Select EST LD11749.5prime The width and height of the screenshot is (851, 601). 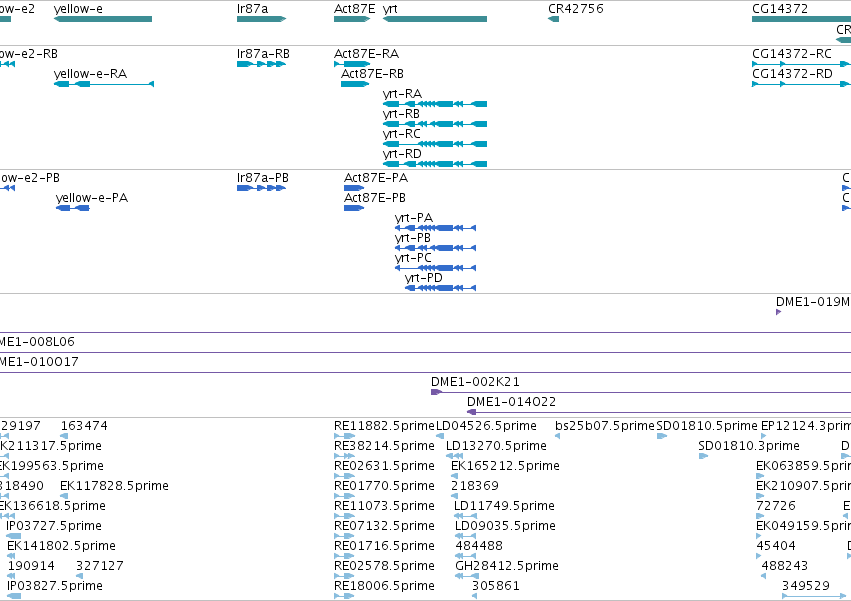coord(504,506)
